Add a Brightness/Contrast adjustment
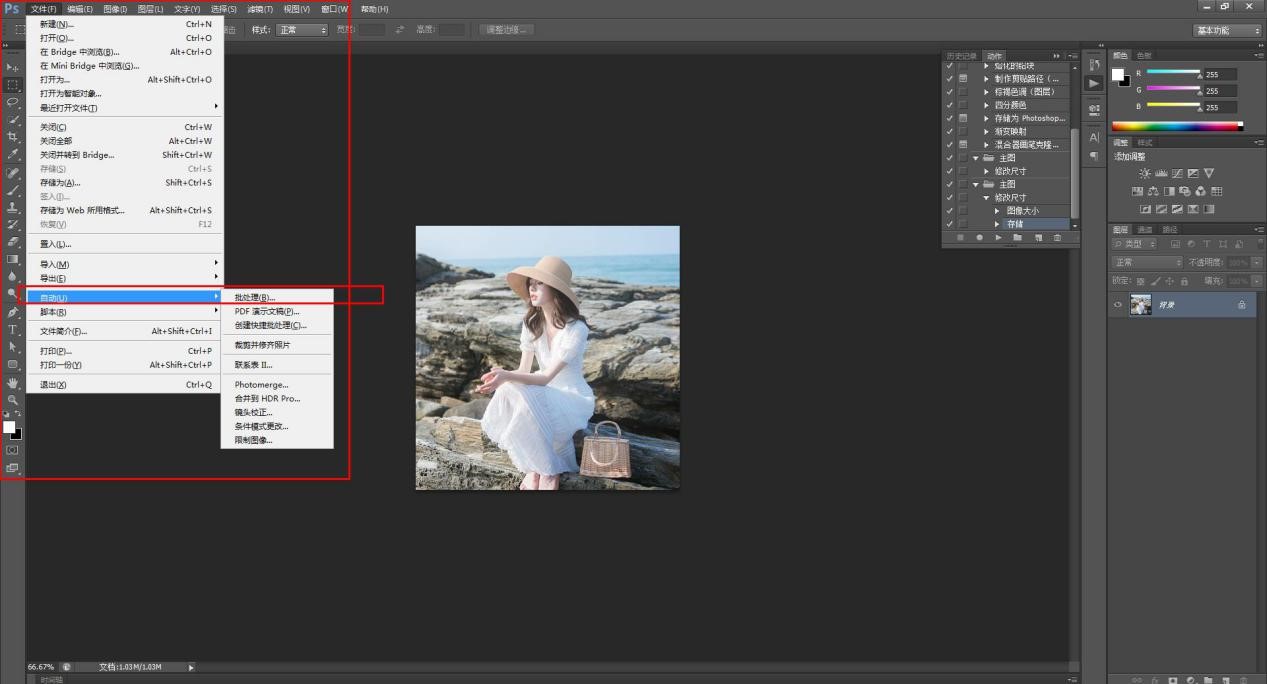 (1144, 174)
